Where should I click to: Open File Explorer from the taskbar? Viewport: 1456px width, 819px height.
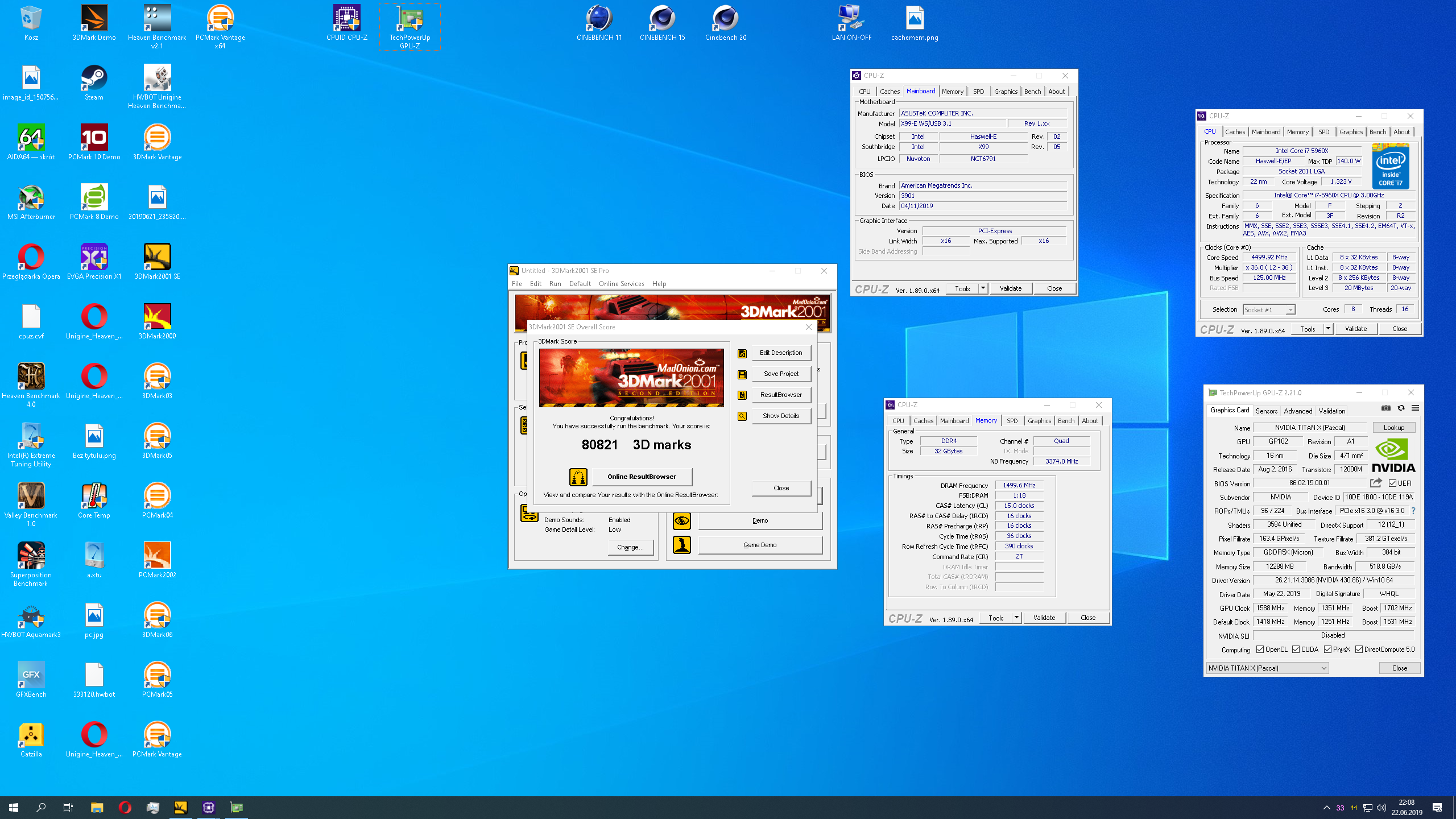(x=97, y=807)
